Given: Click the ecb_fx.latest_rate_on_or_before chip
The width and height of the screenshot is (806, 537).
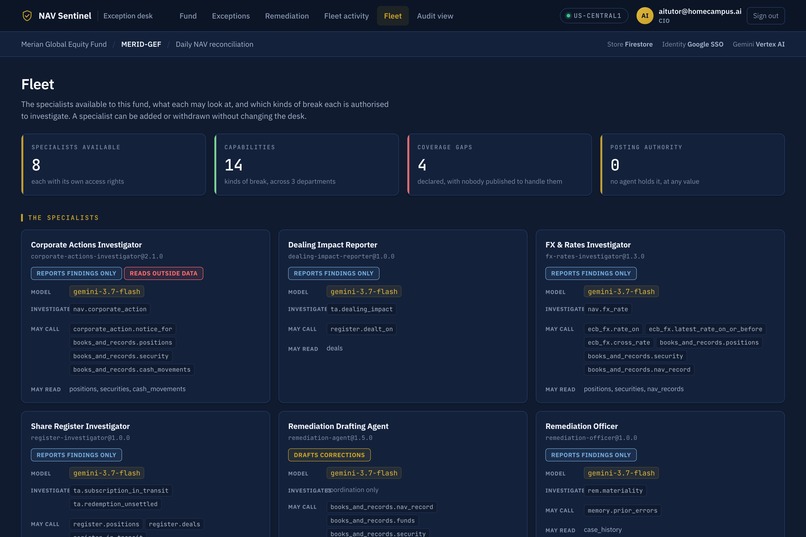Looking at the screenshot, I should click(x=705, y=329).
